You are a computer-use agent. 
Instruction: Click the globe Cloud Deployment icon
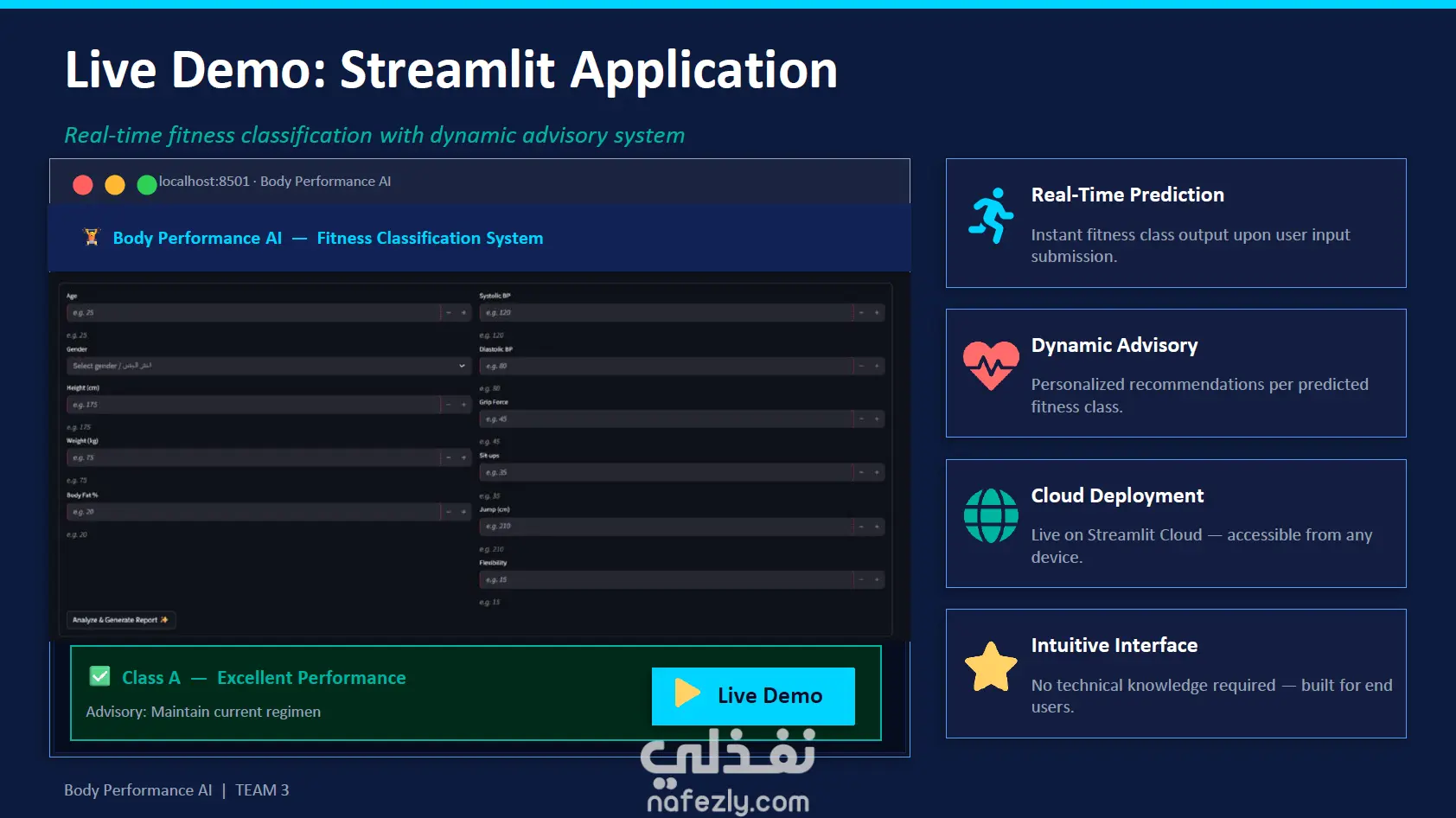pos(991,515)
